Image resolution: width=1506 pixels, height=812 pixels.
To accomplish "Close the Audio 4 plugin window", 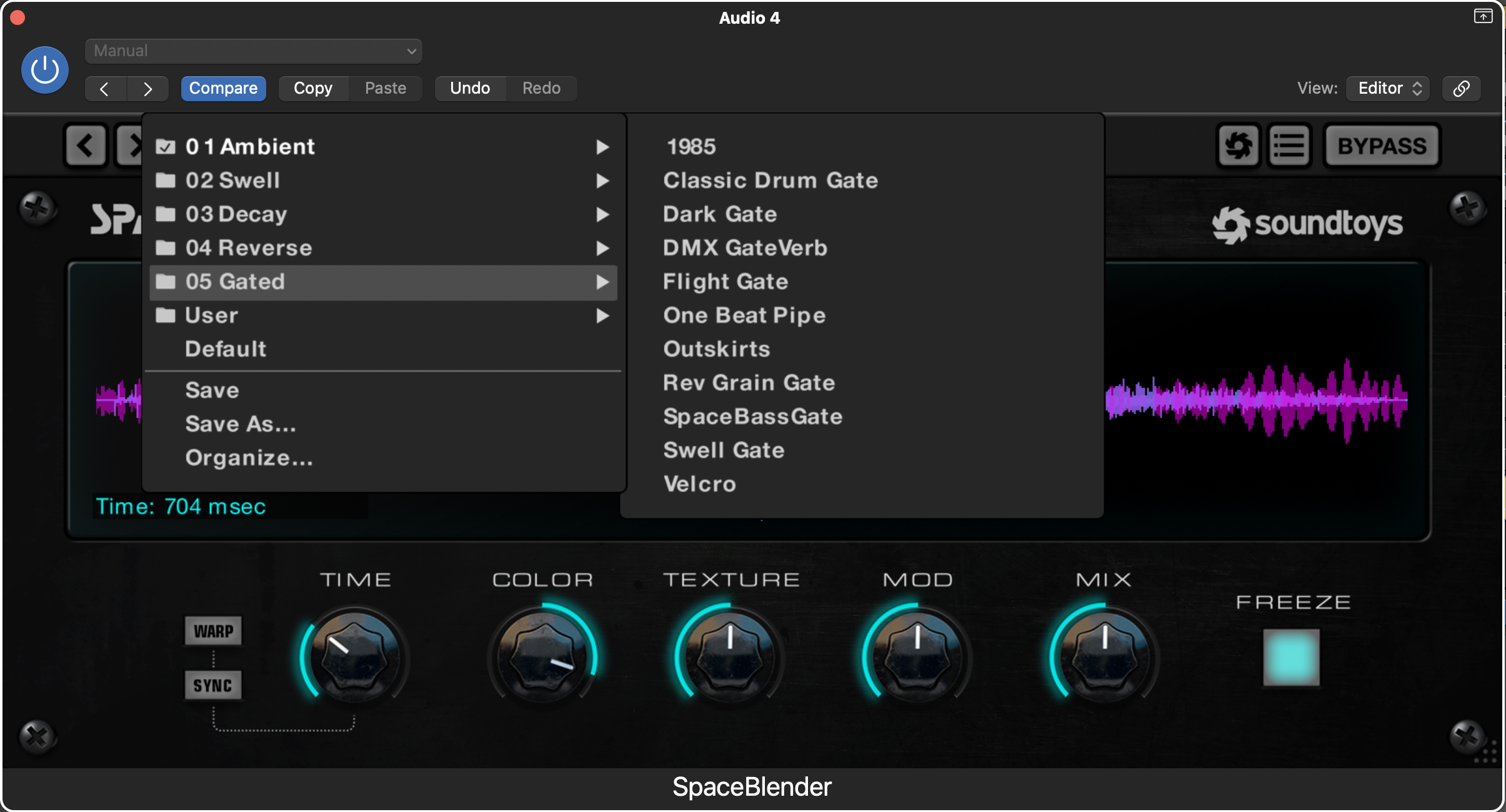I will [17, 17].
